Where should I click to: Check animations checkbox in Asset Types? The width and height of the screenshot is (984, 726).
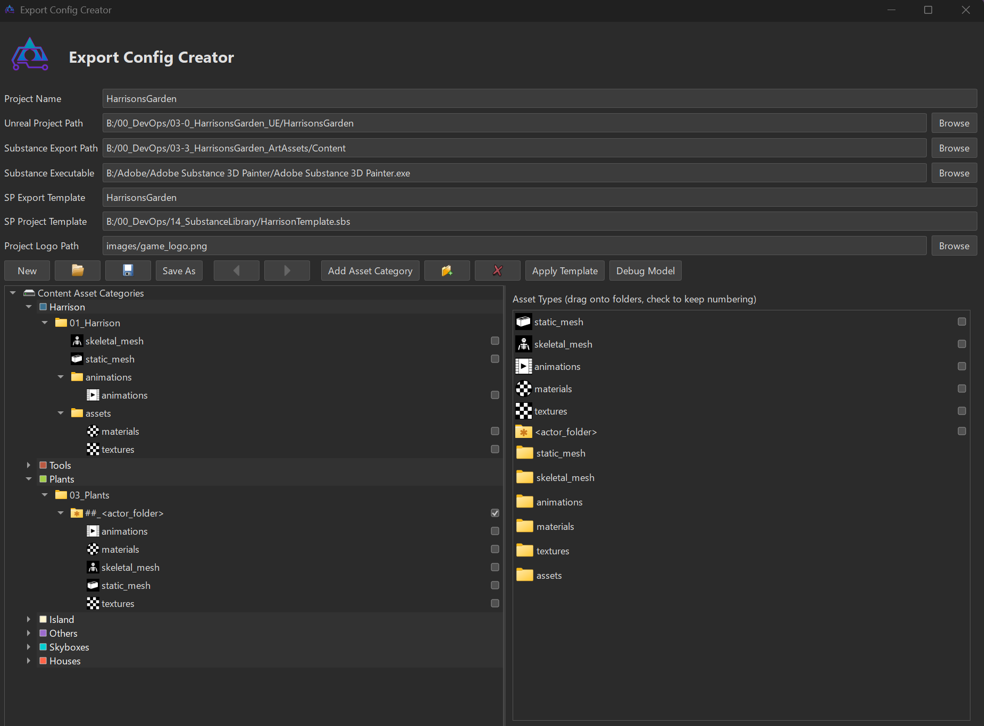point(962,366)
